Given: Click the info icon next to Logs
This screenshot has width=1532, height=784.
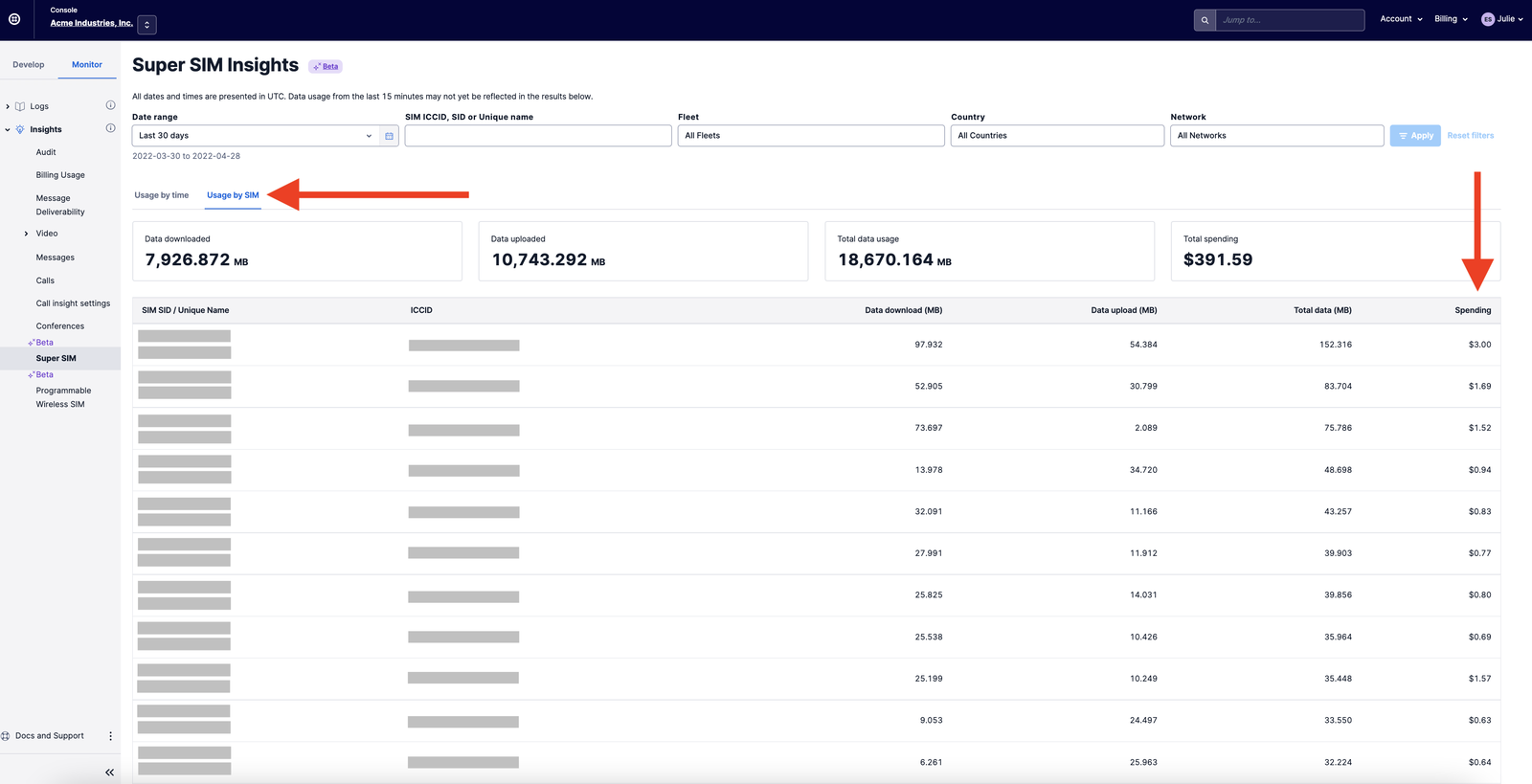Looking at the screenshot, I should click(x=110, y=105).
